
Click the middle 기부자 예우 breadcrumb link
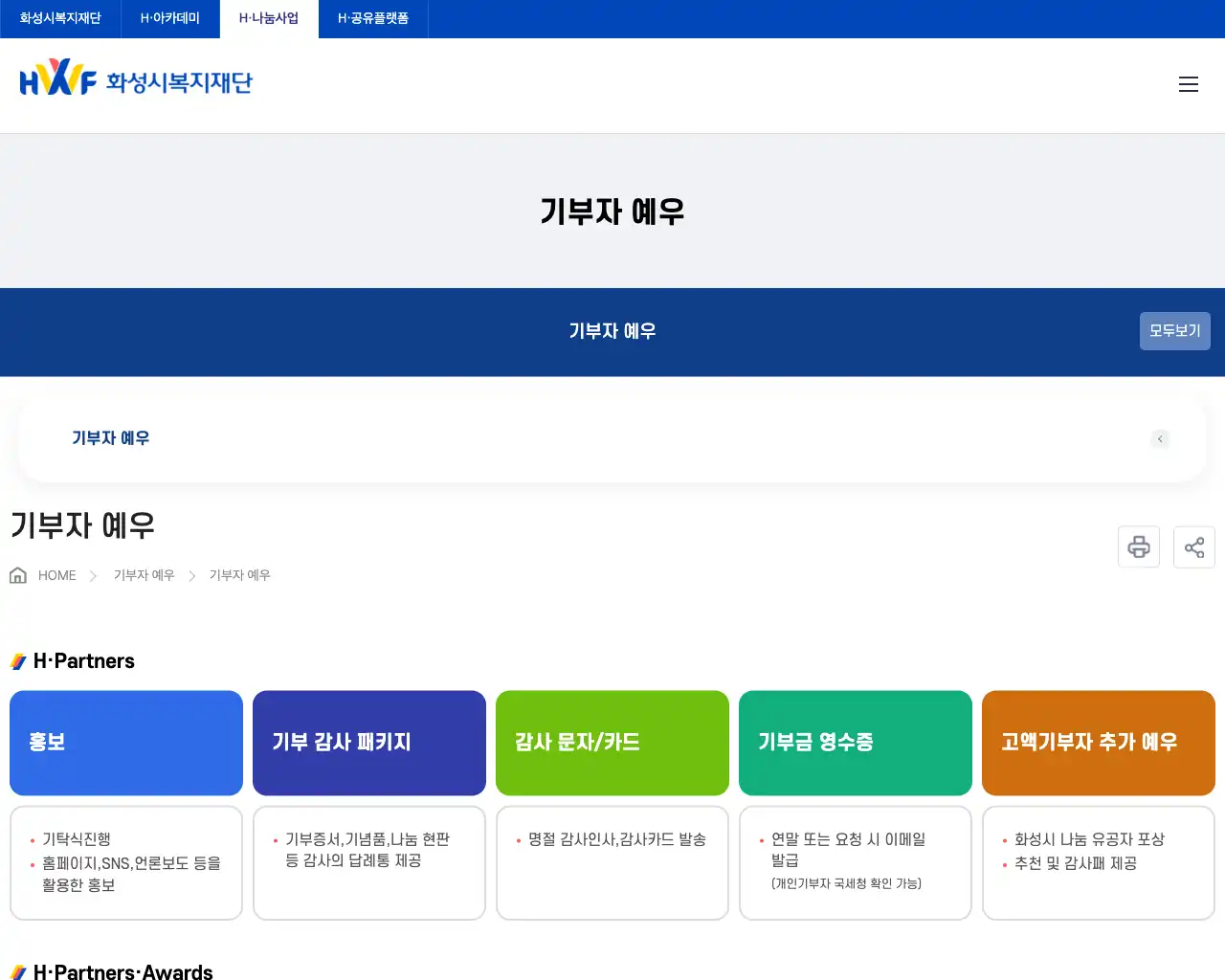point(144,575)
